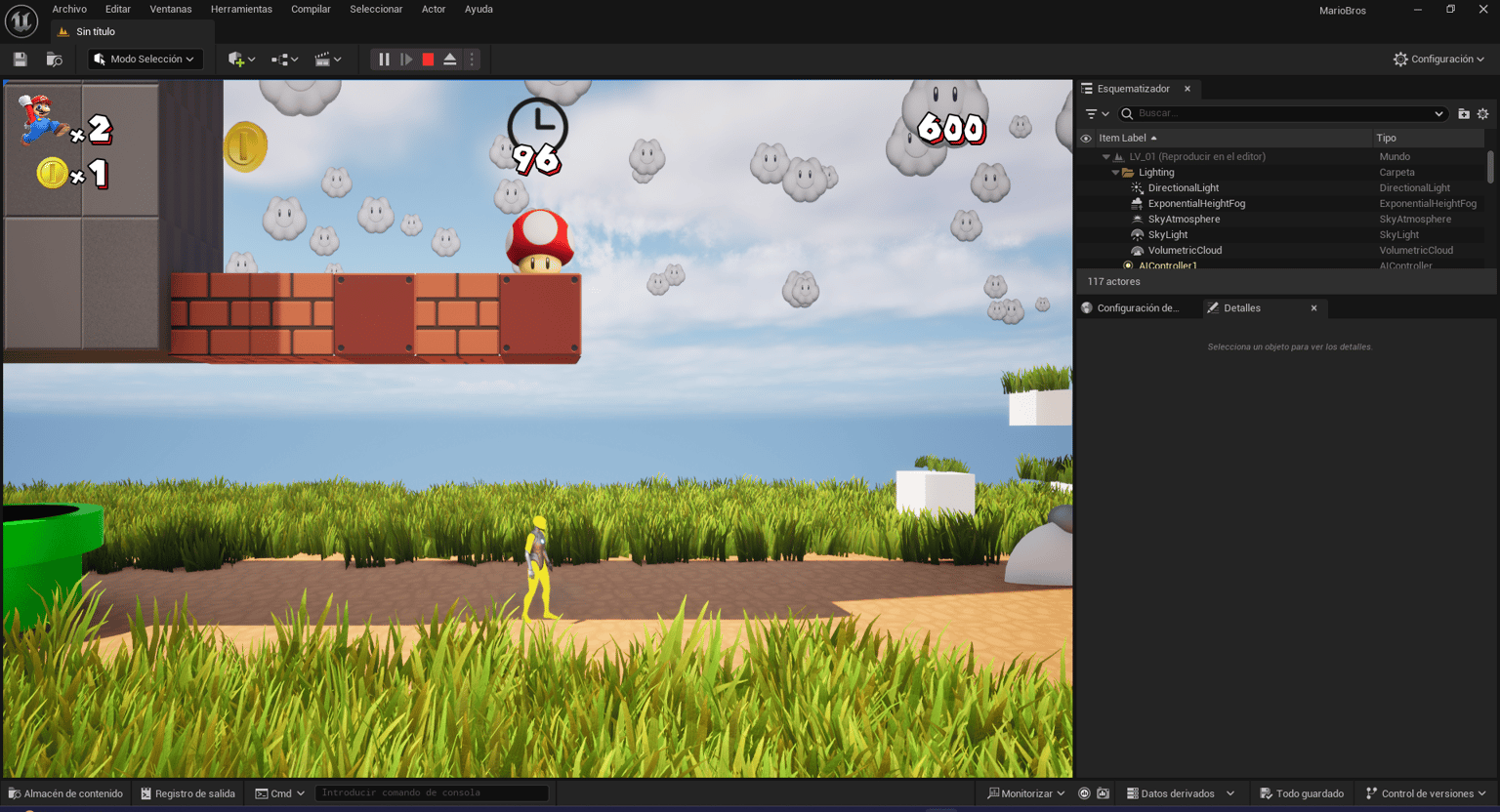Open the add content cube plus dropdown
This screenshot has height=812, width=1500.
pyautogui.click(x=241, y=60)
